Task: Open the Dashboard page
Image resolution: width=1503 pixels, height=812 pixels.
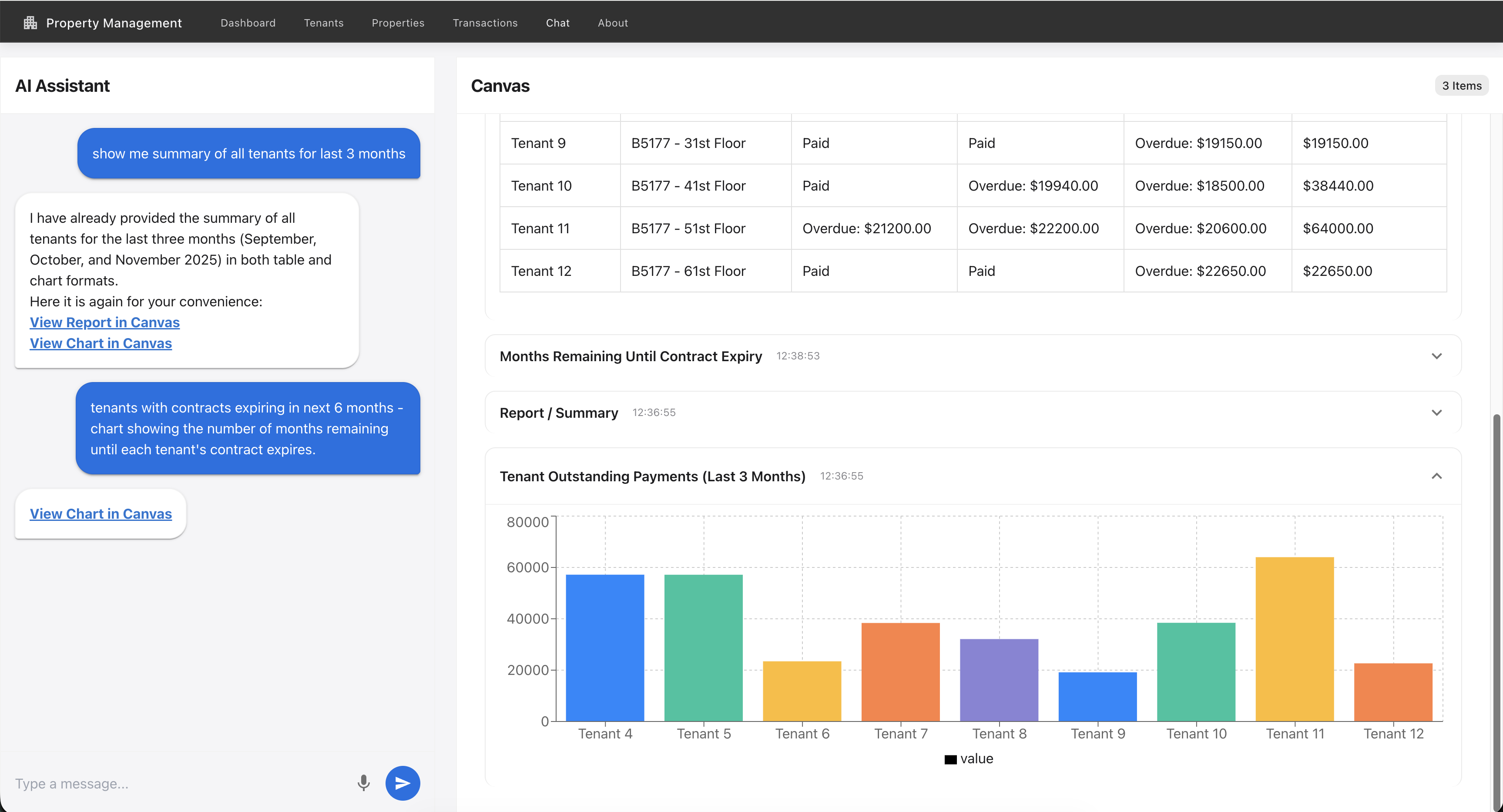Action: [x=248, y=23]
